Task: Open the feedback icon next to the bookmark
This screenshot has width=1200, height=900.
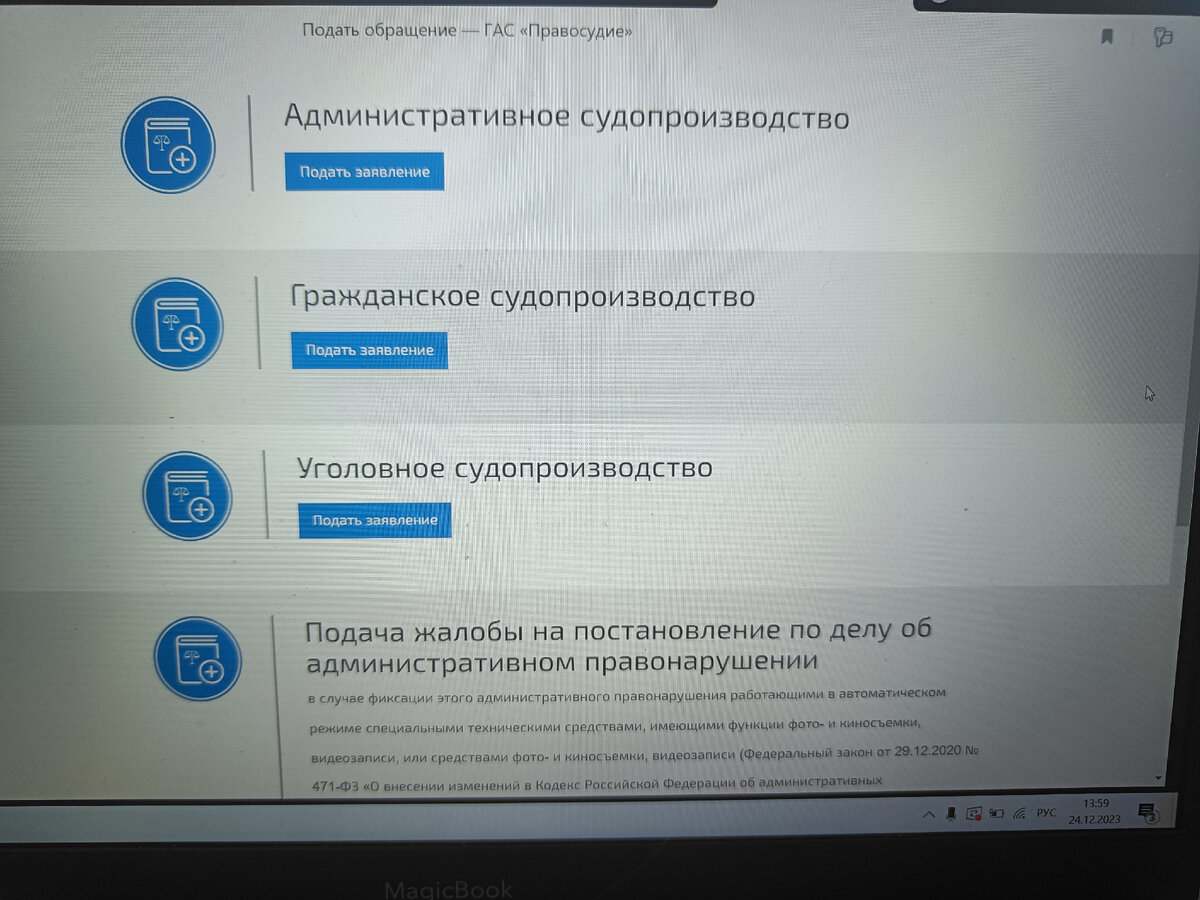Action: coord(1162,37)
